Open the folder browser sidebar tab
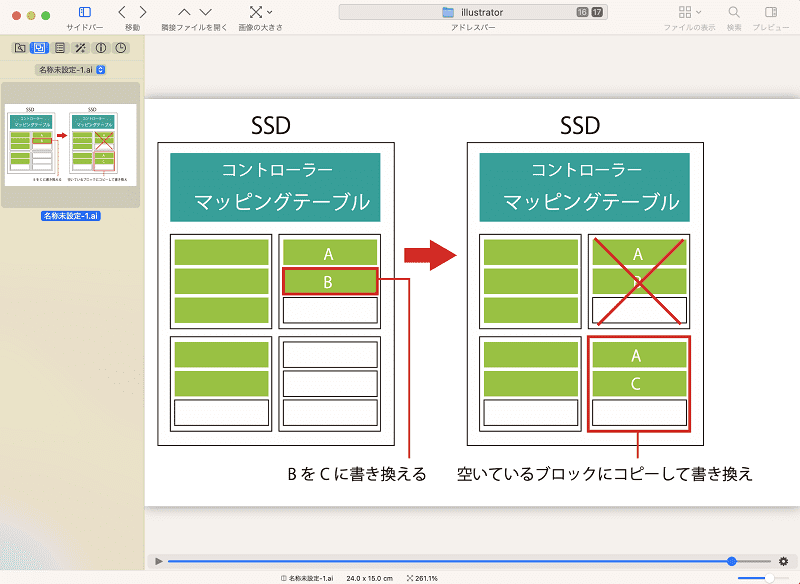800x584 pixels. [20, 48]
